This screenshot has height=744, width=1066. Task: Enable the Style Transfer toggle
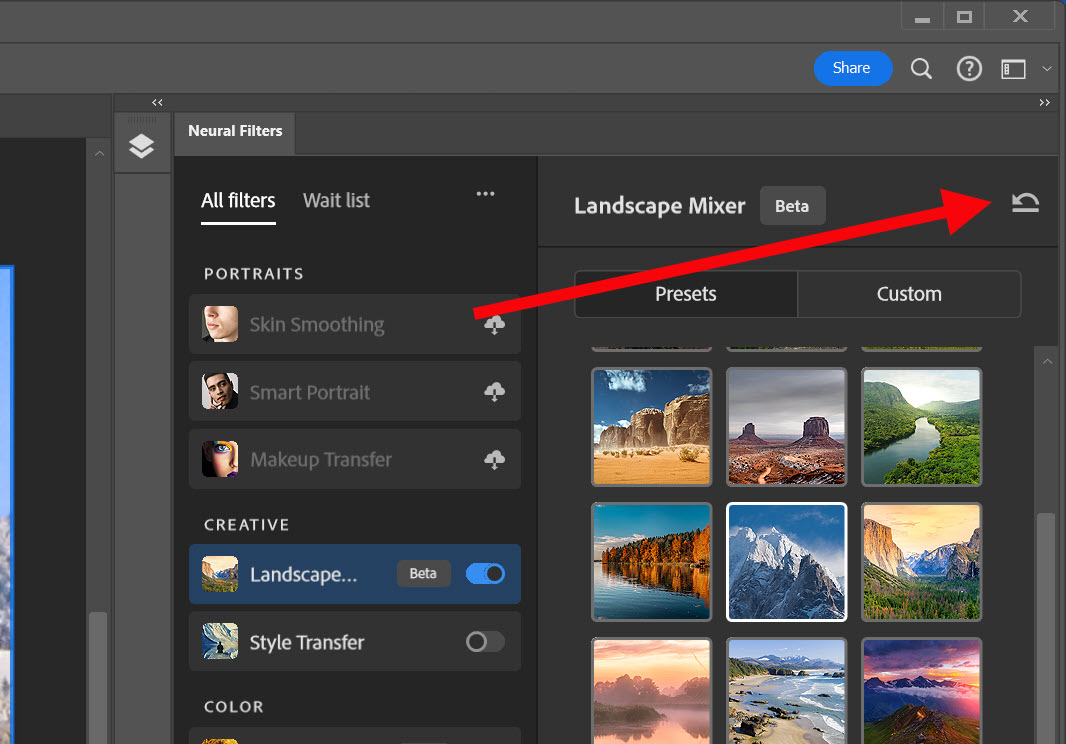485,641
